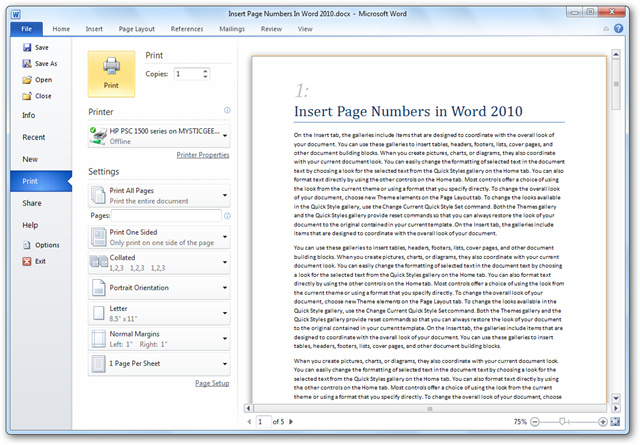The height and width of the screenshot is (445, 640).
Task: Open the HP PSC 1500 printer dropdown
Action: click(159, 136)
